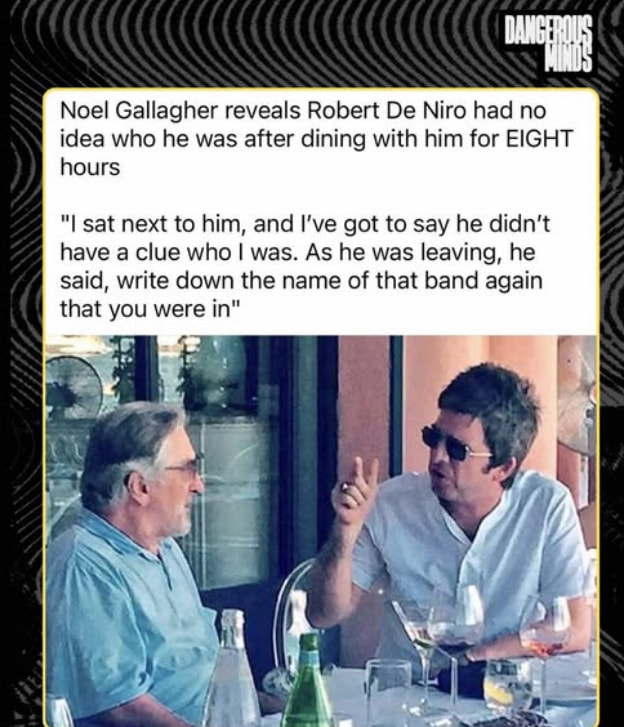Click the green glass bottle on the table
Viewport: 624px width, 727px height.
[307, 680]
